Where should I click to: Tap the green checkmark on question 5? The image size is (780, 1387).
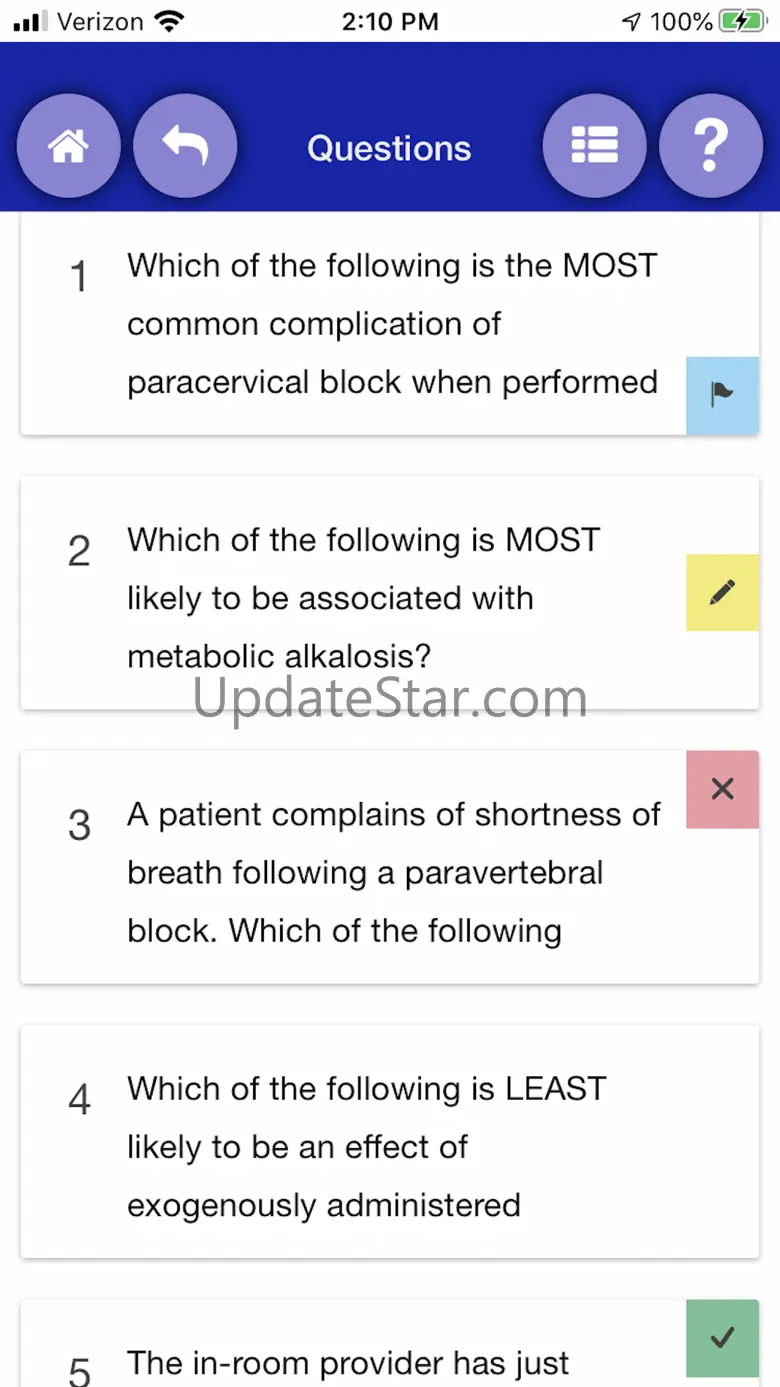tap(722, 1337)
